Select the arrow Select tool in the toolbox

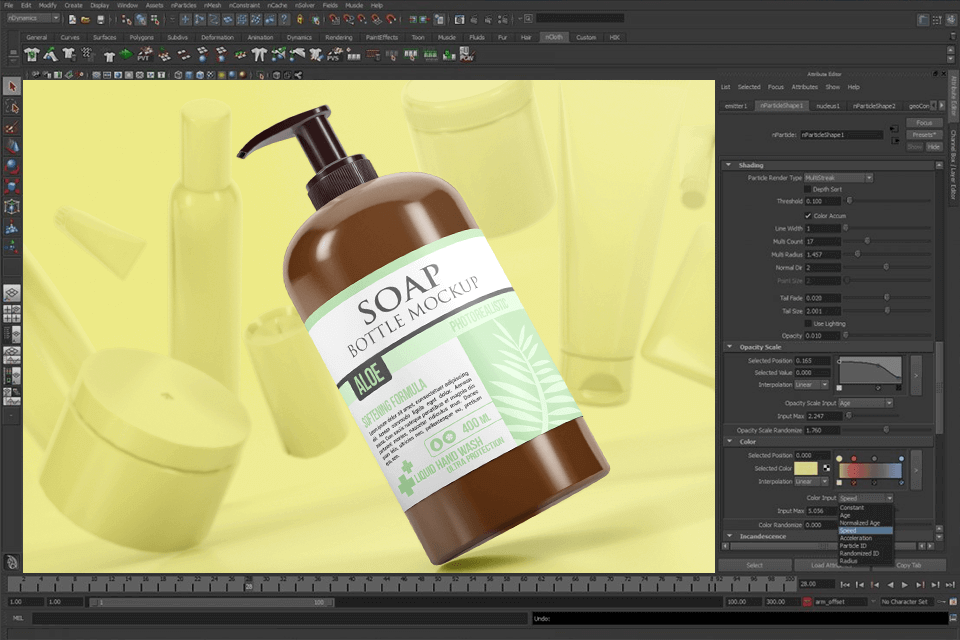pos(11,87)
